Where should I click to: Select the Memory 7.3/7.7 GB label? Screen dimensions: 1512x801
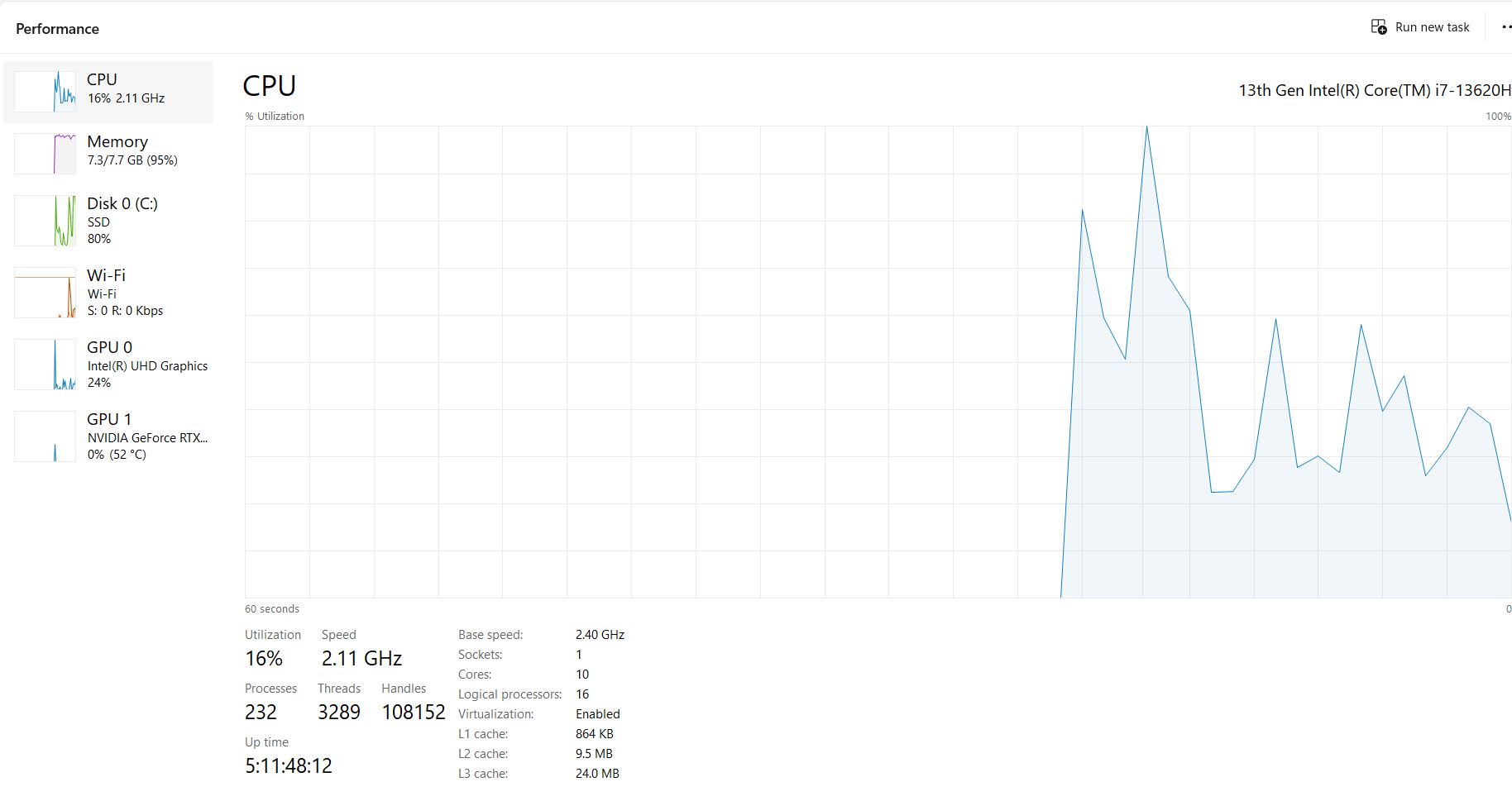coord(132,160)
